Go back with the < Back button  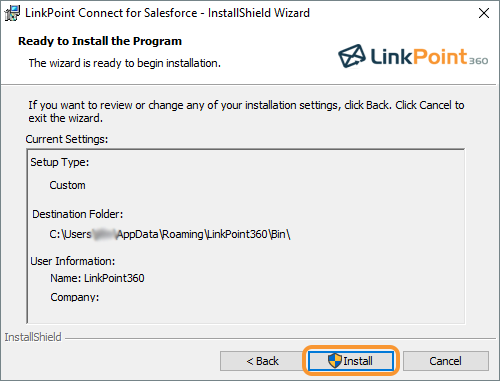[x=262, y=361]
